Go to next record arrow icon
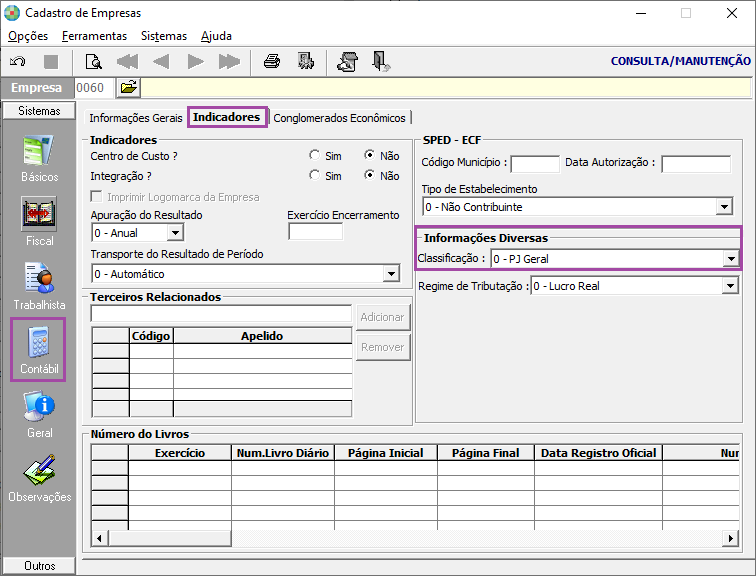 pyautogui.click(x=195, y=62)
